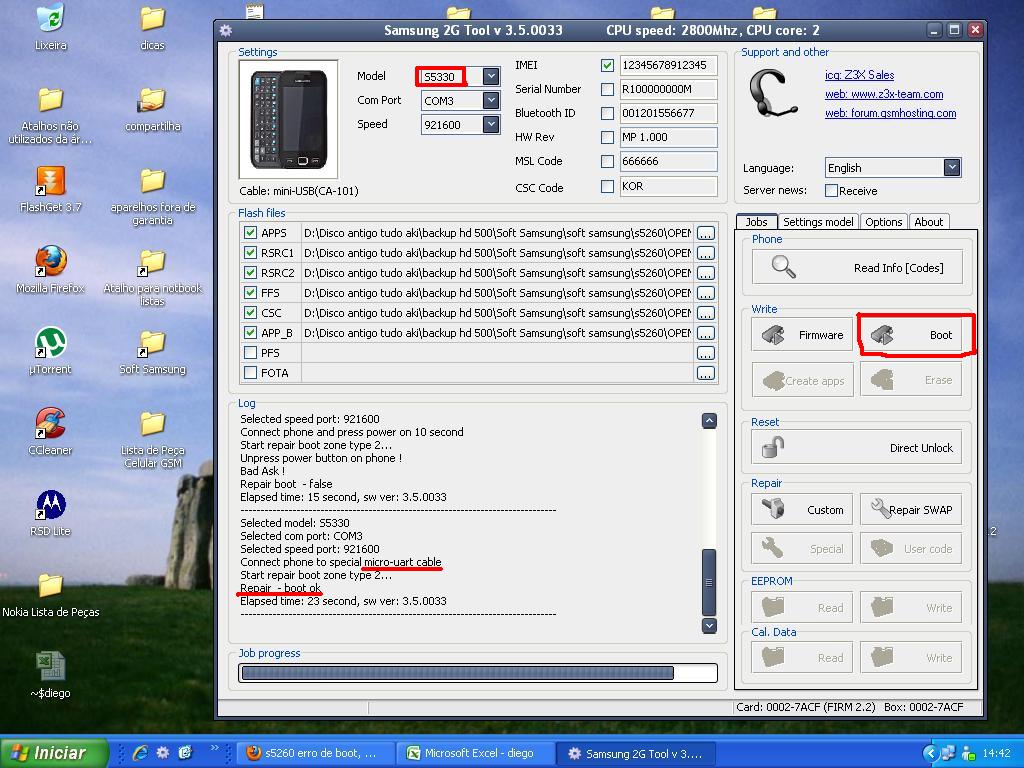The width and height of the screenshot is (1024, 768).
Task: Browse for the CSC flash file
Action: point(705,313)
